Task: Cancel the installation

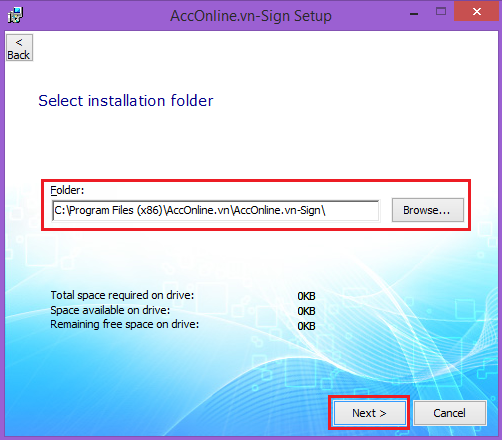Action: point(450,413)
